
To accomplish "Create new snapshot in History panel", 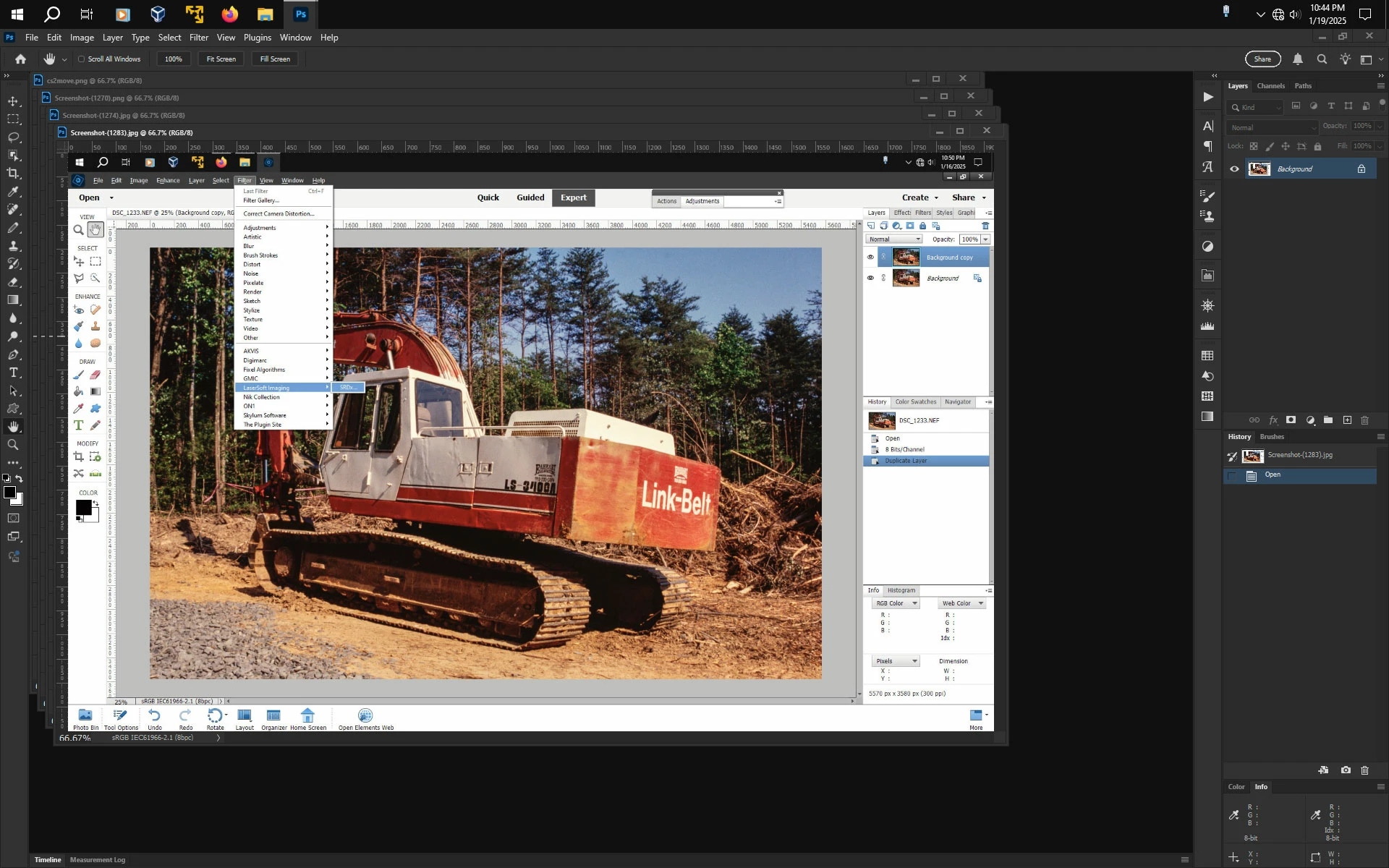I will tap(1346, 770).
